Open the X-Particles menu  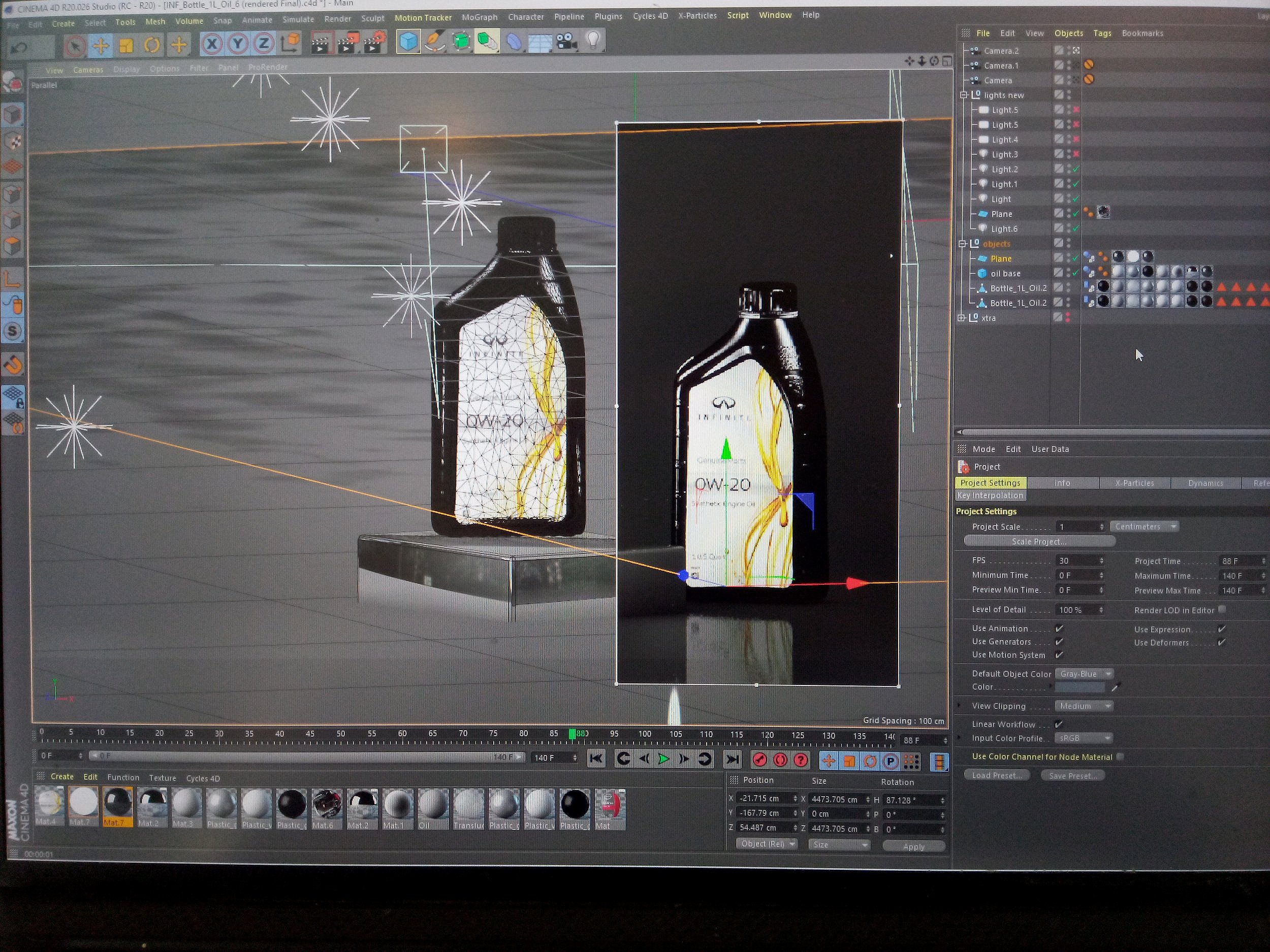pyautogui.click(x=697, y=16)
